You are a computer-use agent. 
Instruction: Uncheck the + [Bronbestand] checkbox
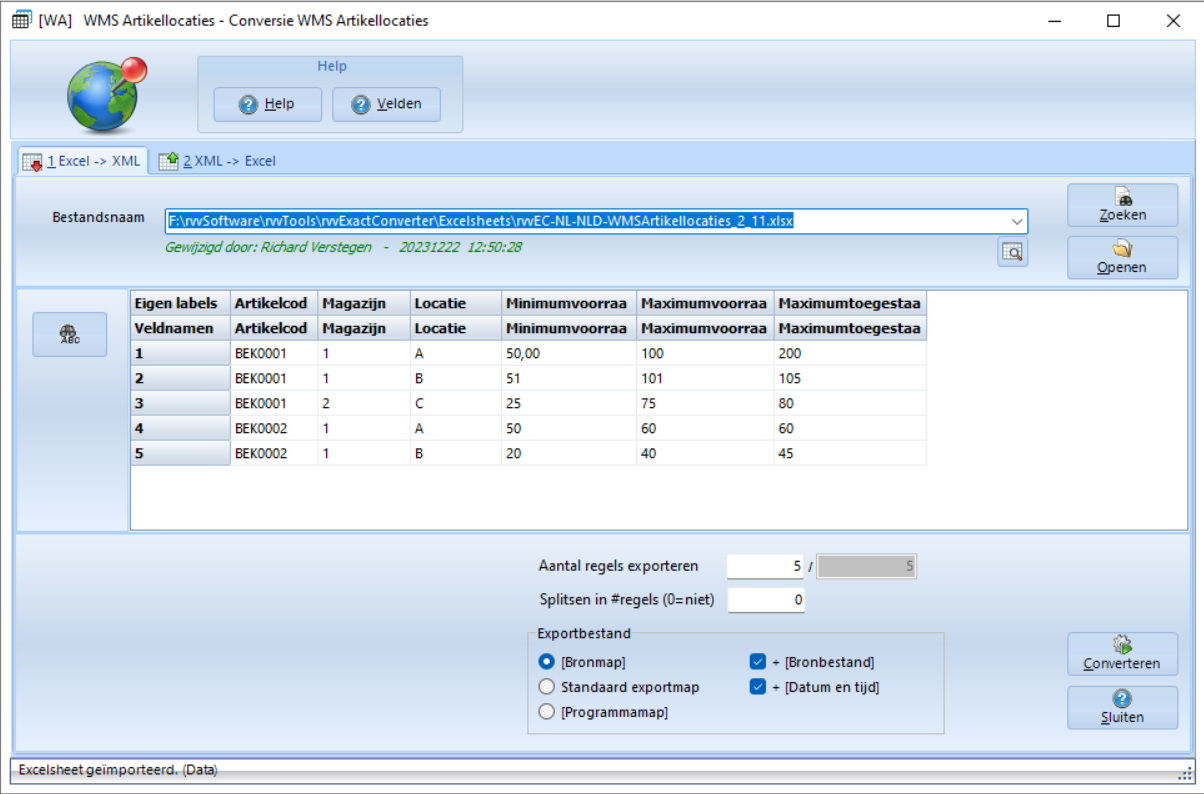point(757,661)
